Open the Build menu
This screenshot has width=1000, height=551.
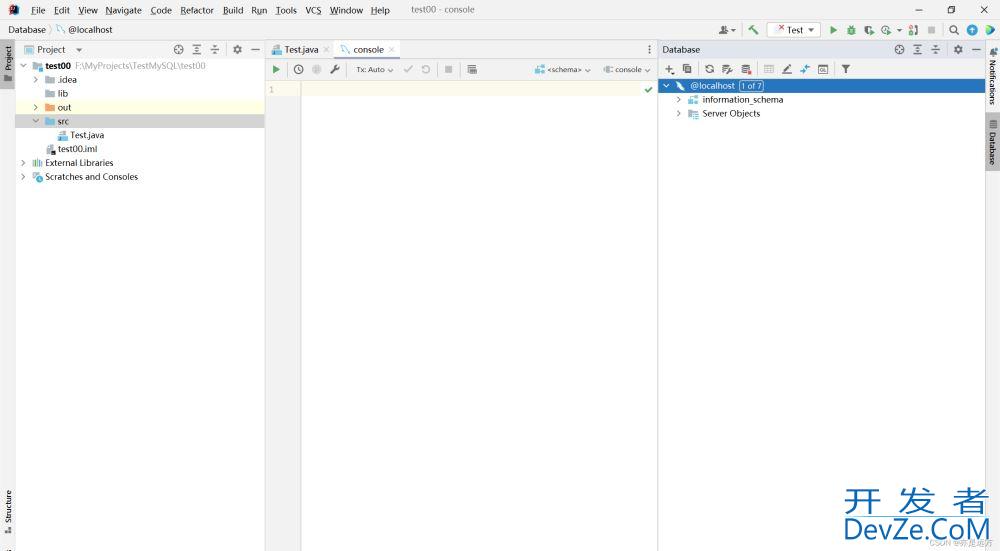tap(233, 10)
